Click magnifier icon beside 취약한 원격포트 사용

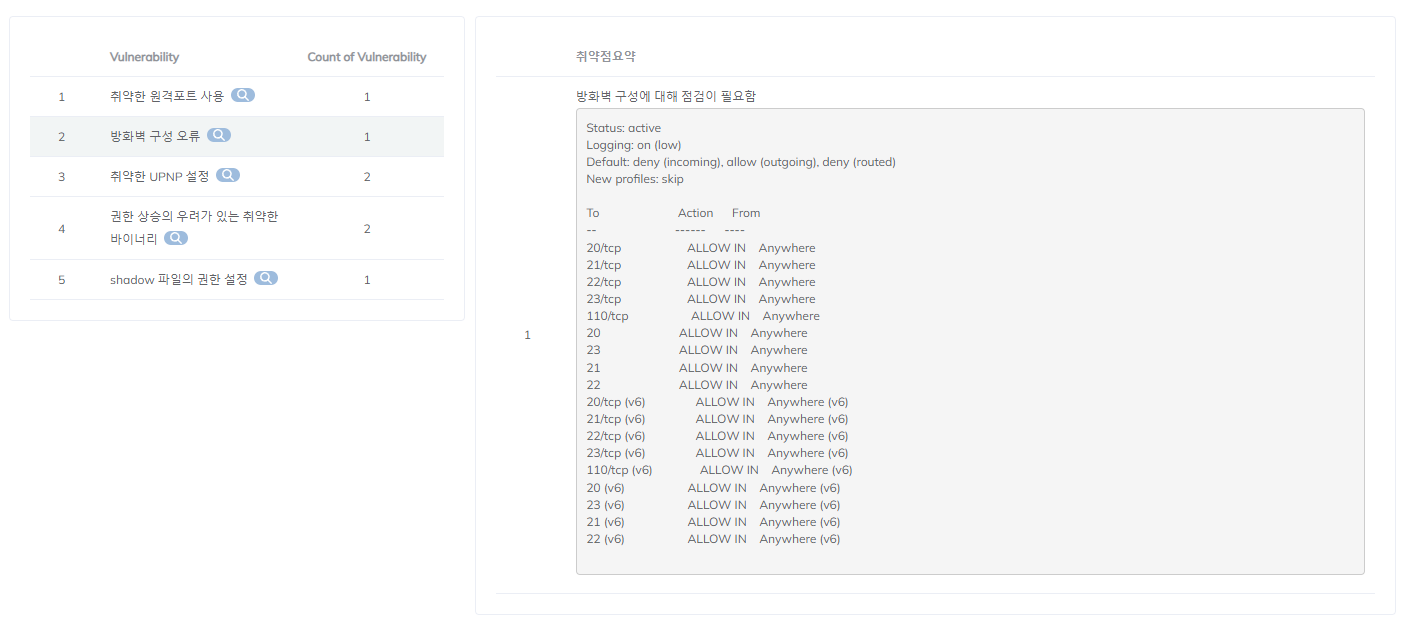[x=243, y=95]
